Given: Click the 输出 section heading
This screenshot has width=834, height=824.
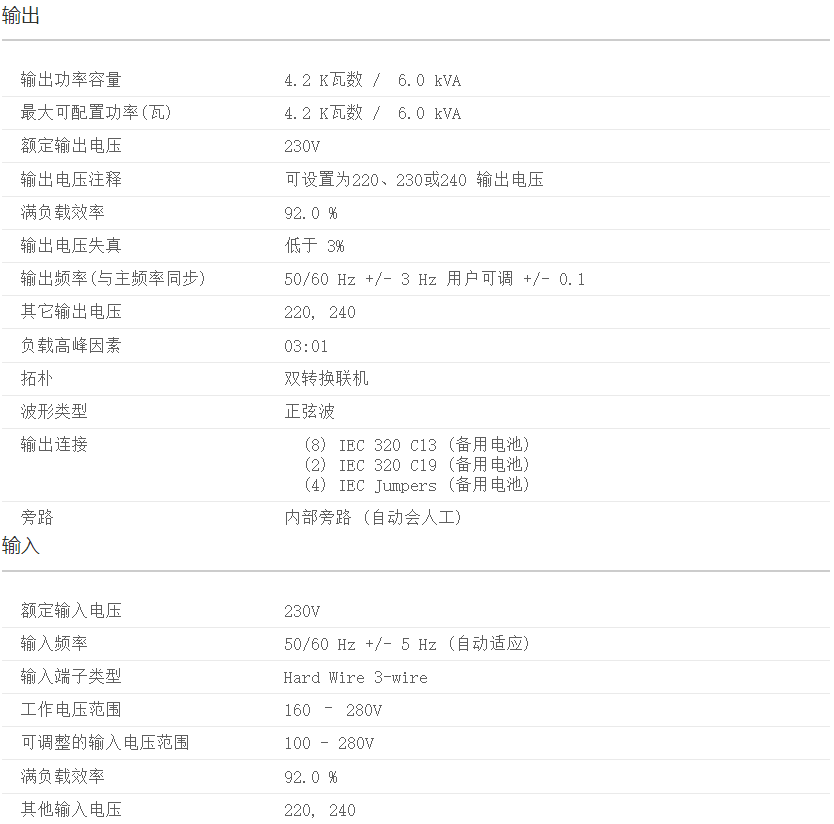Looking at the screenshot, I should click(21, 16).
